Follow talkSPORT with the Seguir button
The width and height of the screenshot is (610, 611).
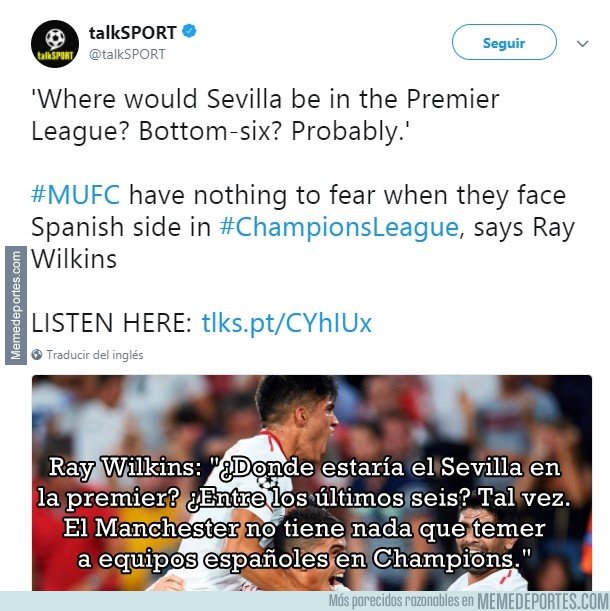click(504, 42)
